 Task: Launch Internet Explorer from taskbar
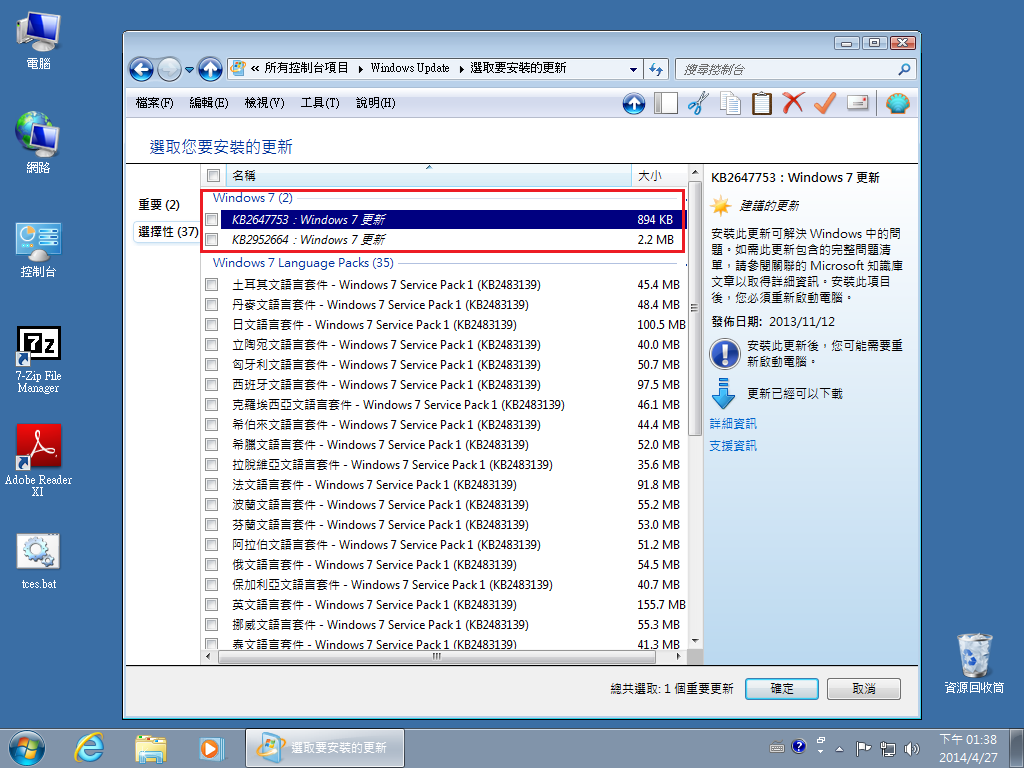tap(89, 748)
